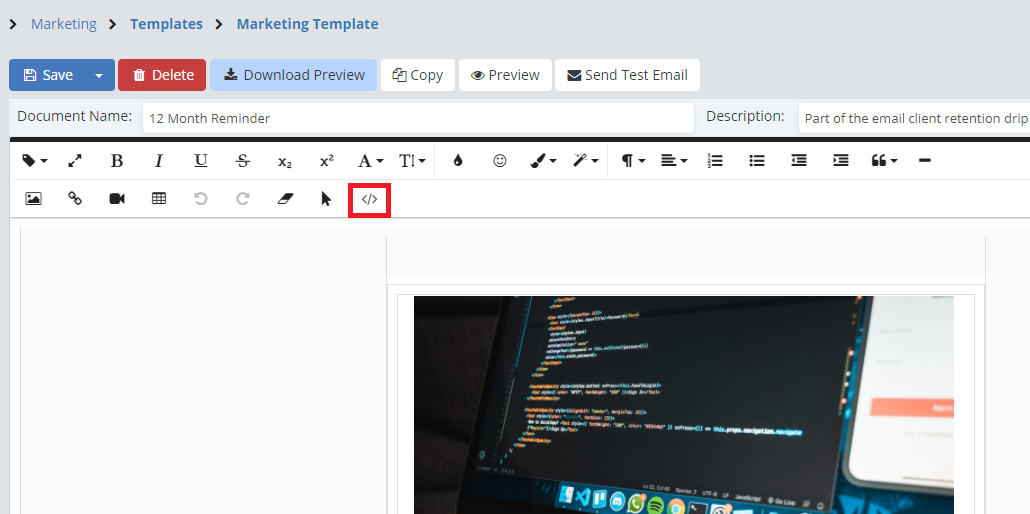The image size is (1030, 514).
Task: Insert an image using picture icon
Action: point(33,199)
